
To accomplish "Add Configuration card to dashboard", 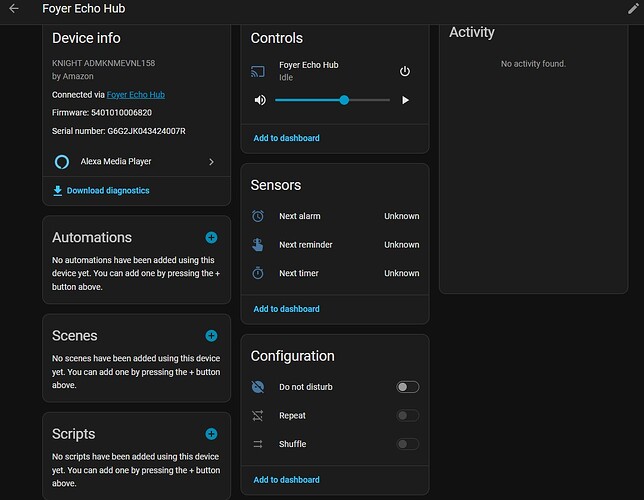I will [x=286, y=480].
